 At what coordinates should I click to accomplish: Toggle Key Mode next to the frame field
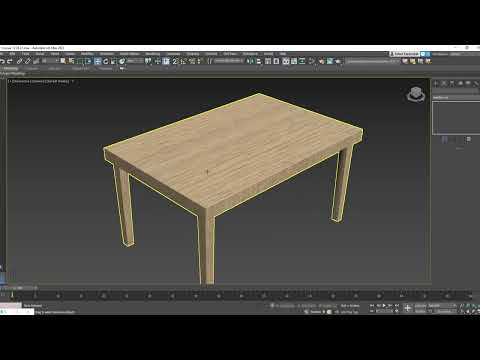(371, 311)
